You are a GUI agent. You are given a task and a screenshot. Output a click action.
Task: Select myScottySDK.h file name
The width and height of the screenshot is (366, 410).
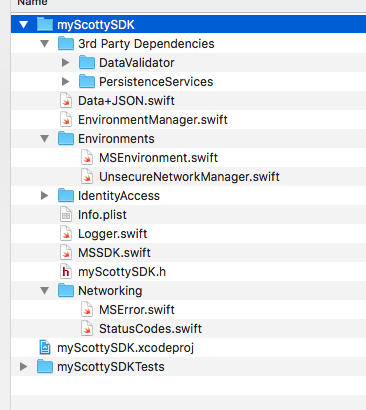point(122,272)
